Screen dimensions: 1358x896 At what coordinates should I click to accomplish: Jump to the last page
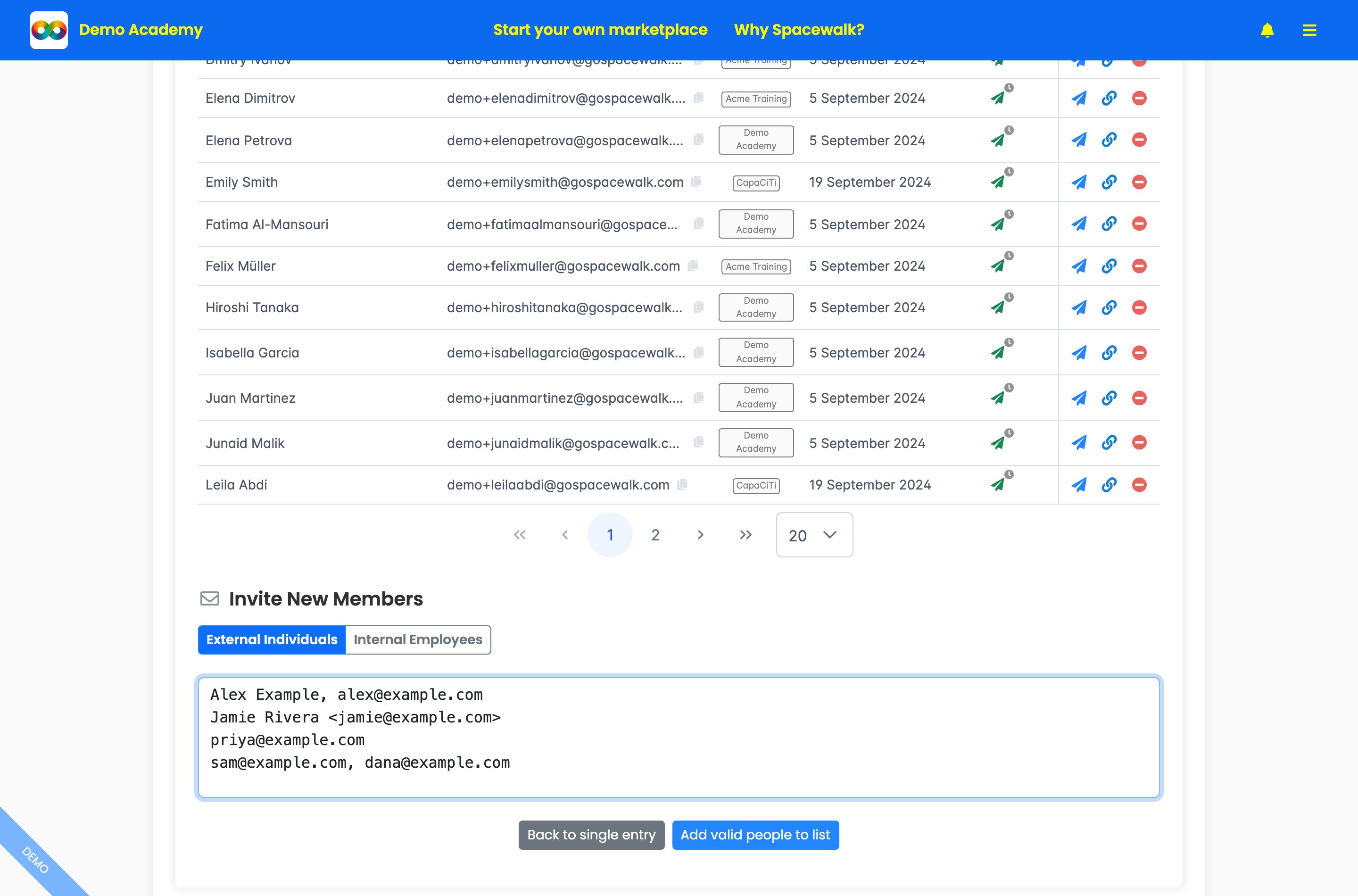click(745, 535)
